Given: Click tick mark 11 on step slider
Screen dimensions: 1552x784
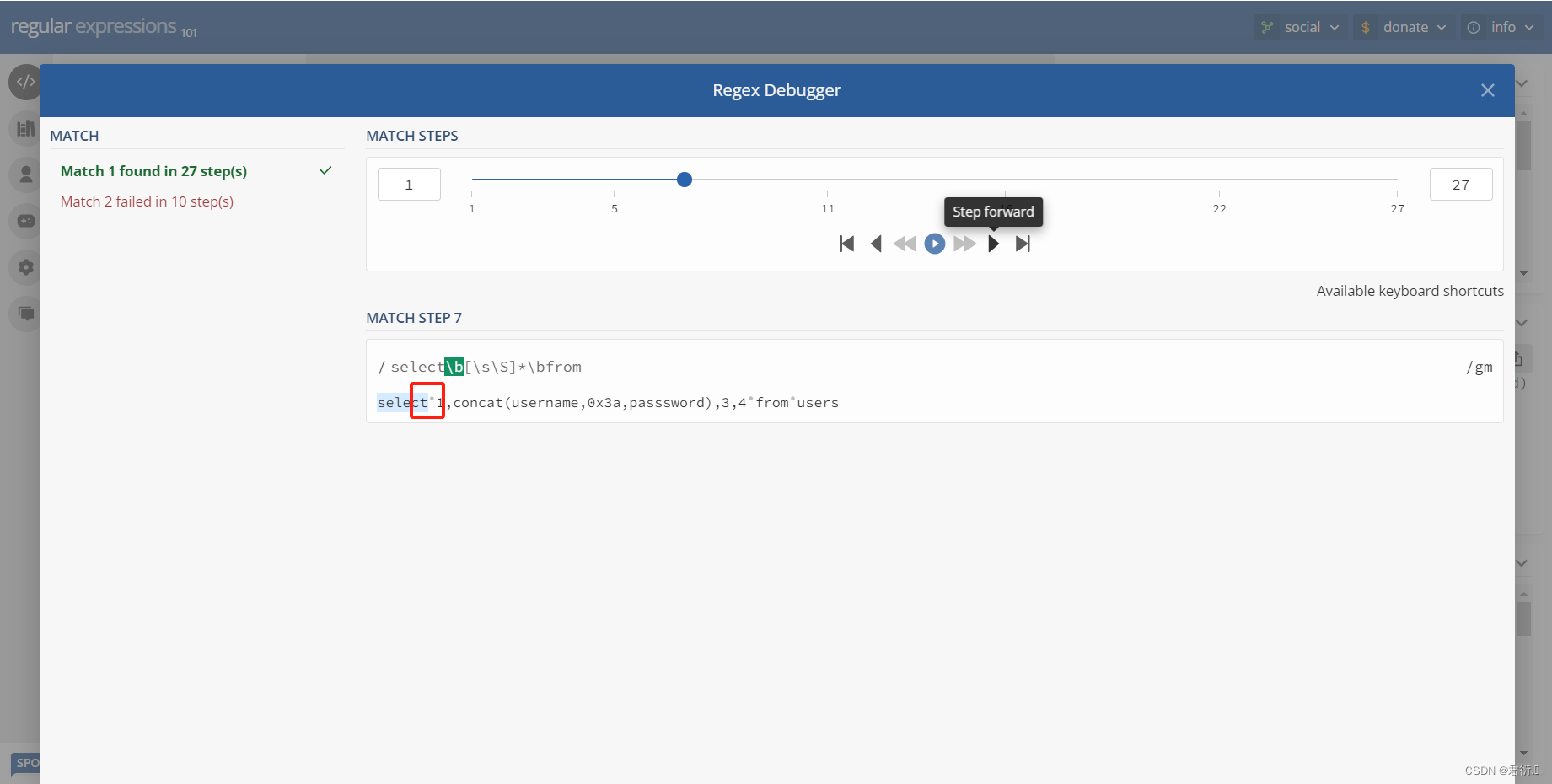Looking at the screenshot, I should [x=828, y=208].
